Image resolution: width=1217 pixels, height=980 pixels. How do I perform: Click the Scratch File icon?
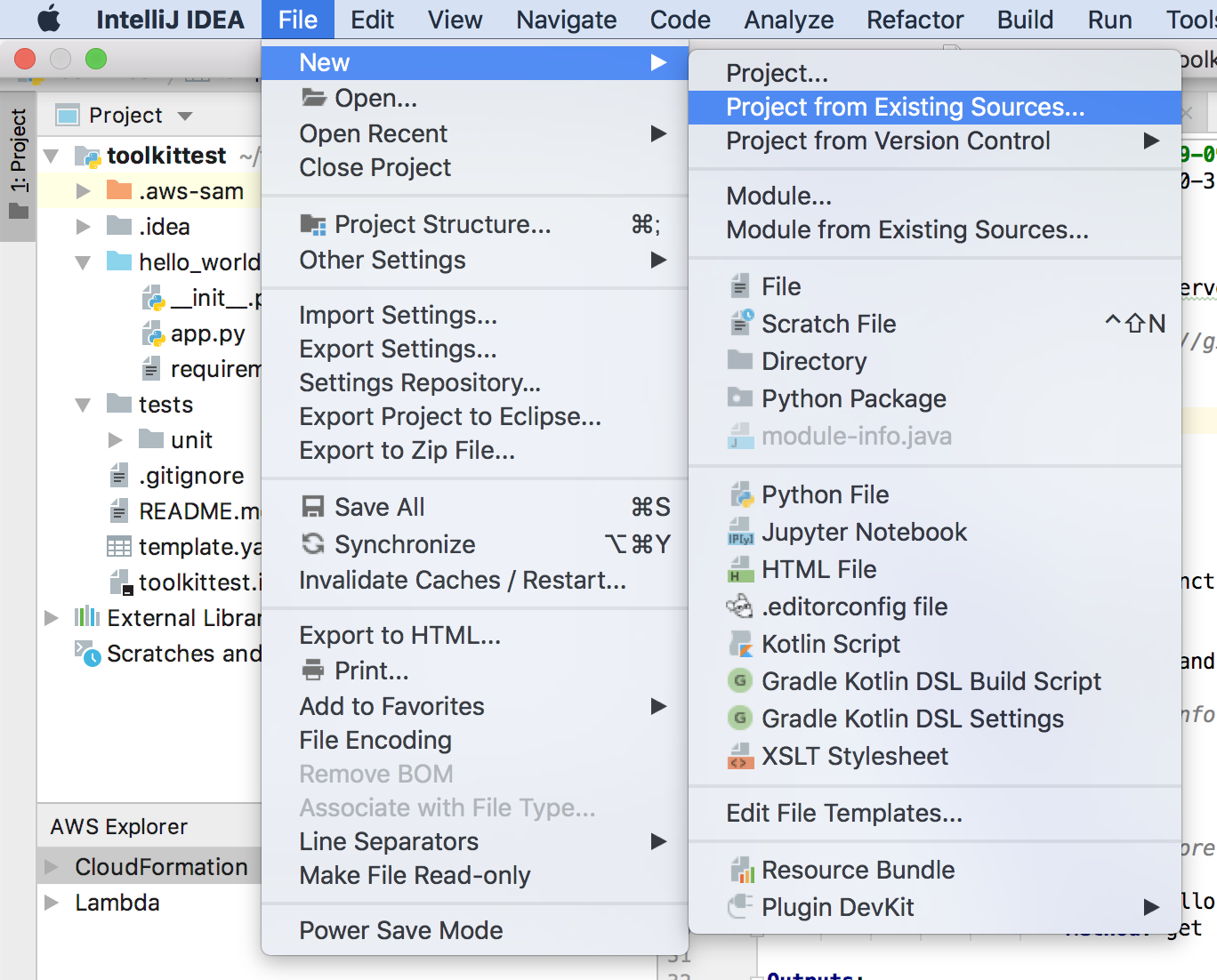pos(740,323)
